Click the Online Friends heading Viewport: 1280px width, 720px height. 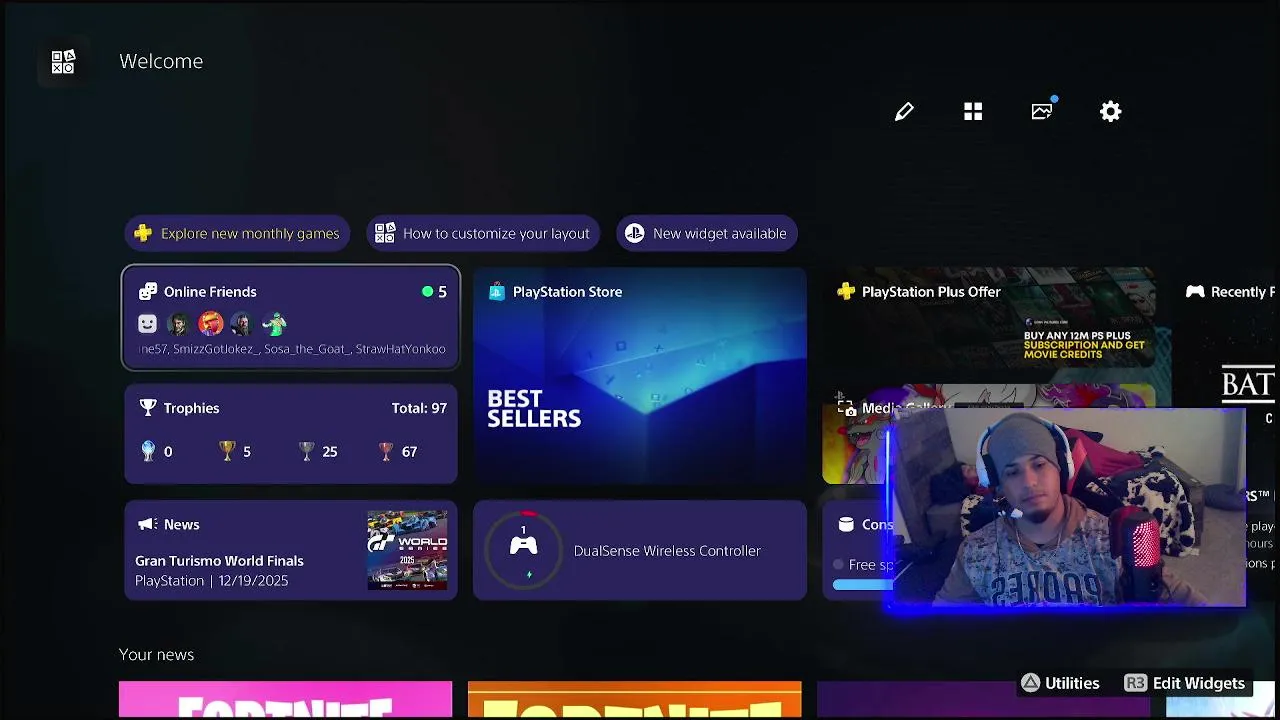(x=210, y=292)
